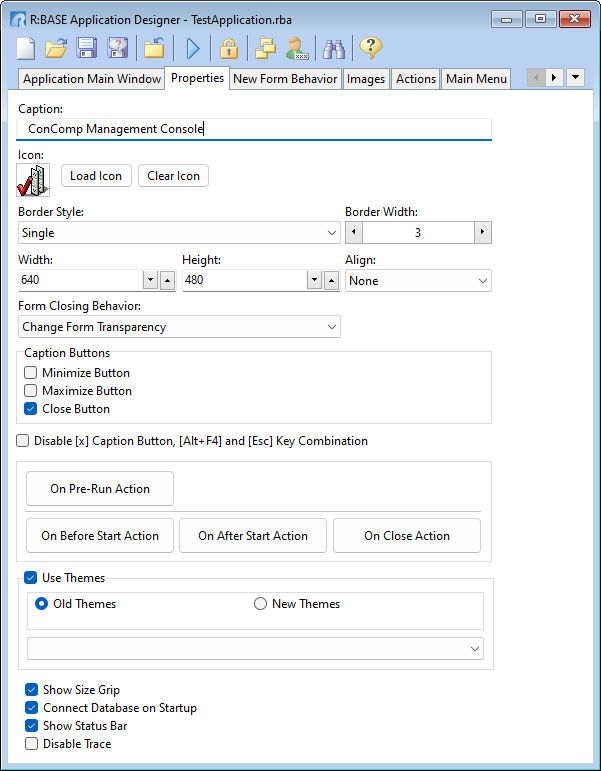Increase Width using the up spinner arrow

coord(168,280)
